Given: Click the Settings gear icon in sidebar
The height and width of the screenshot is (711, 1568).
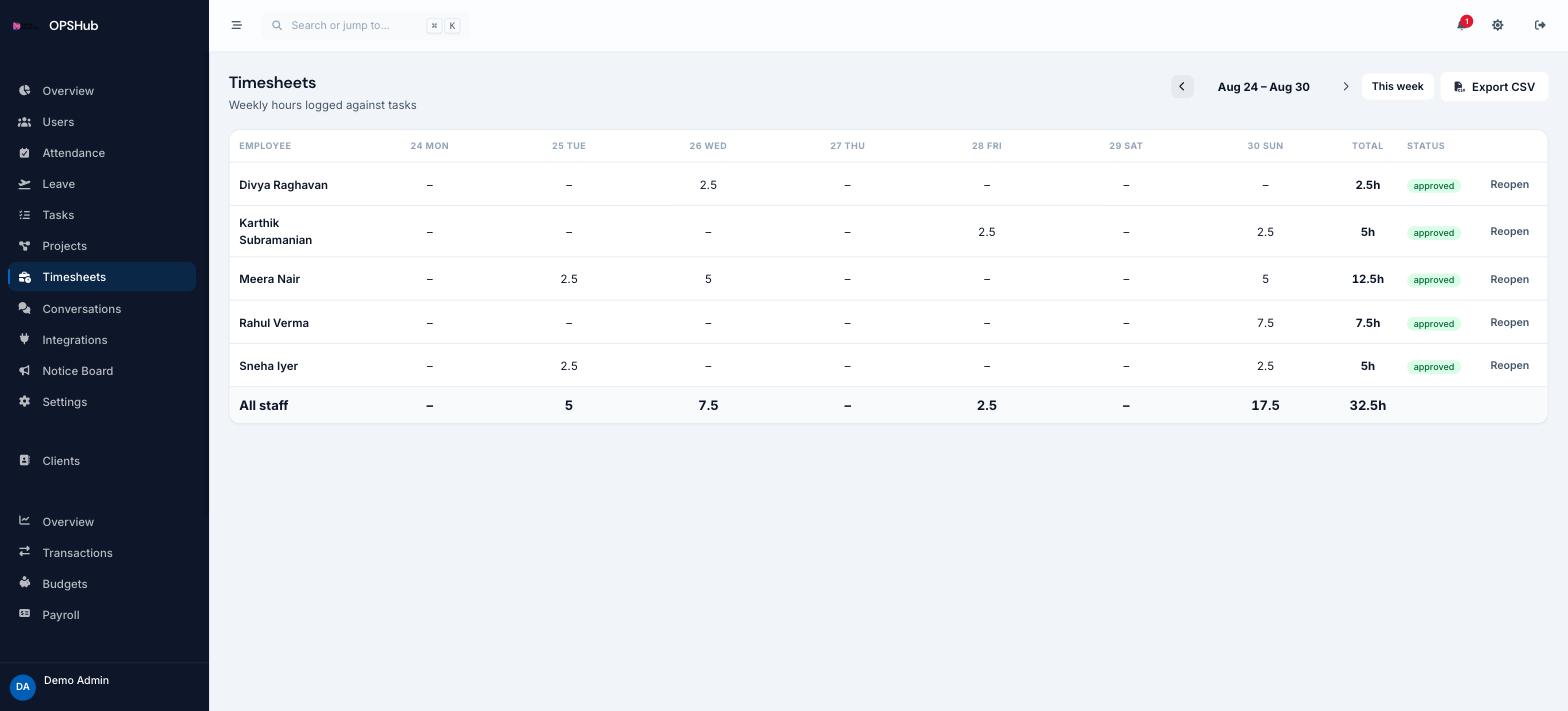Looking at the screenshot, I should [24, 401].
